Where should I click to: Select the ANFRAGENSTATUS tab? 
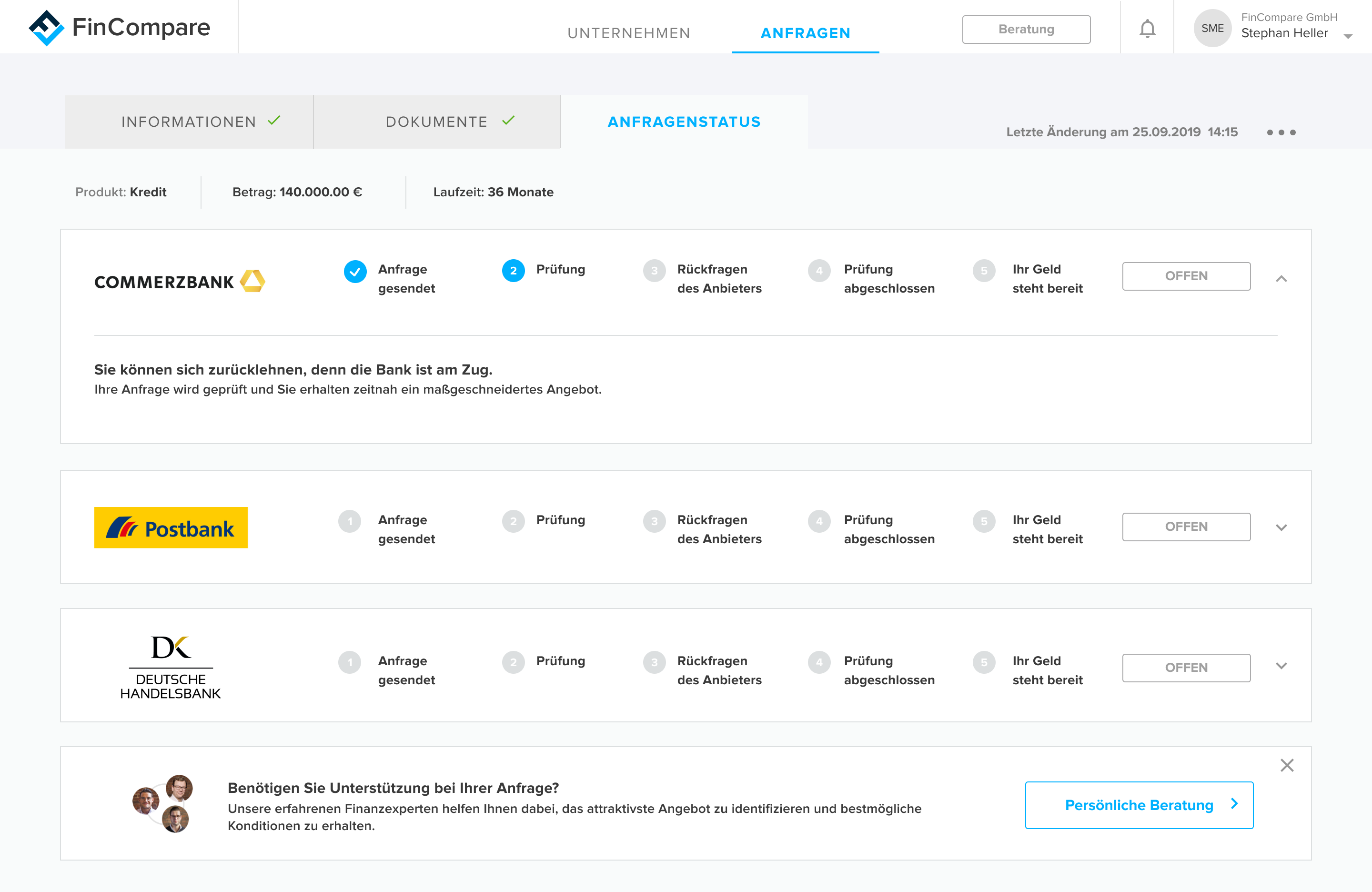point(684,122)
